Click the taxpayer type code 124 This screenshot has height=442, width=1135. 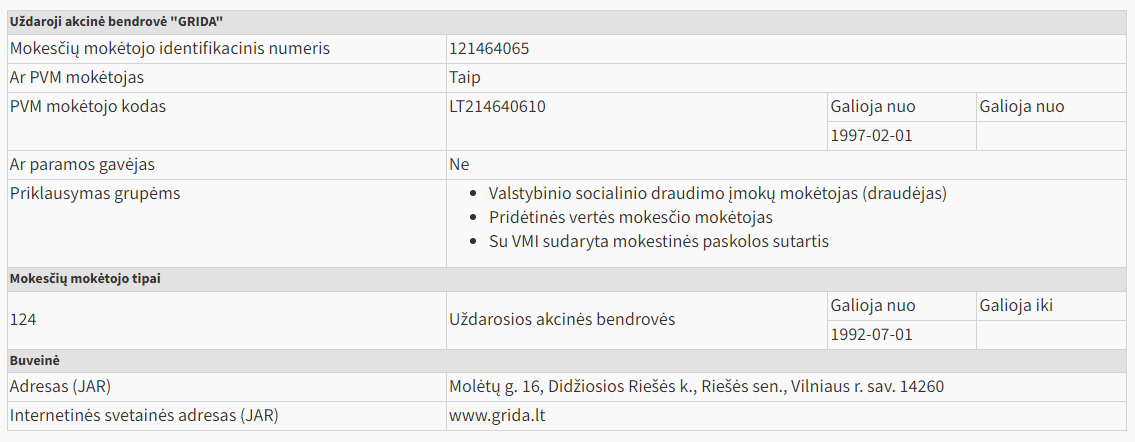coord(22,319)
